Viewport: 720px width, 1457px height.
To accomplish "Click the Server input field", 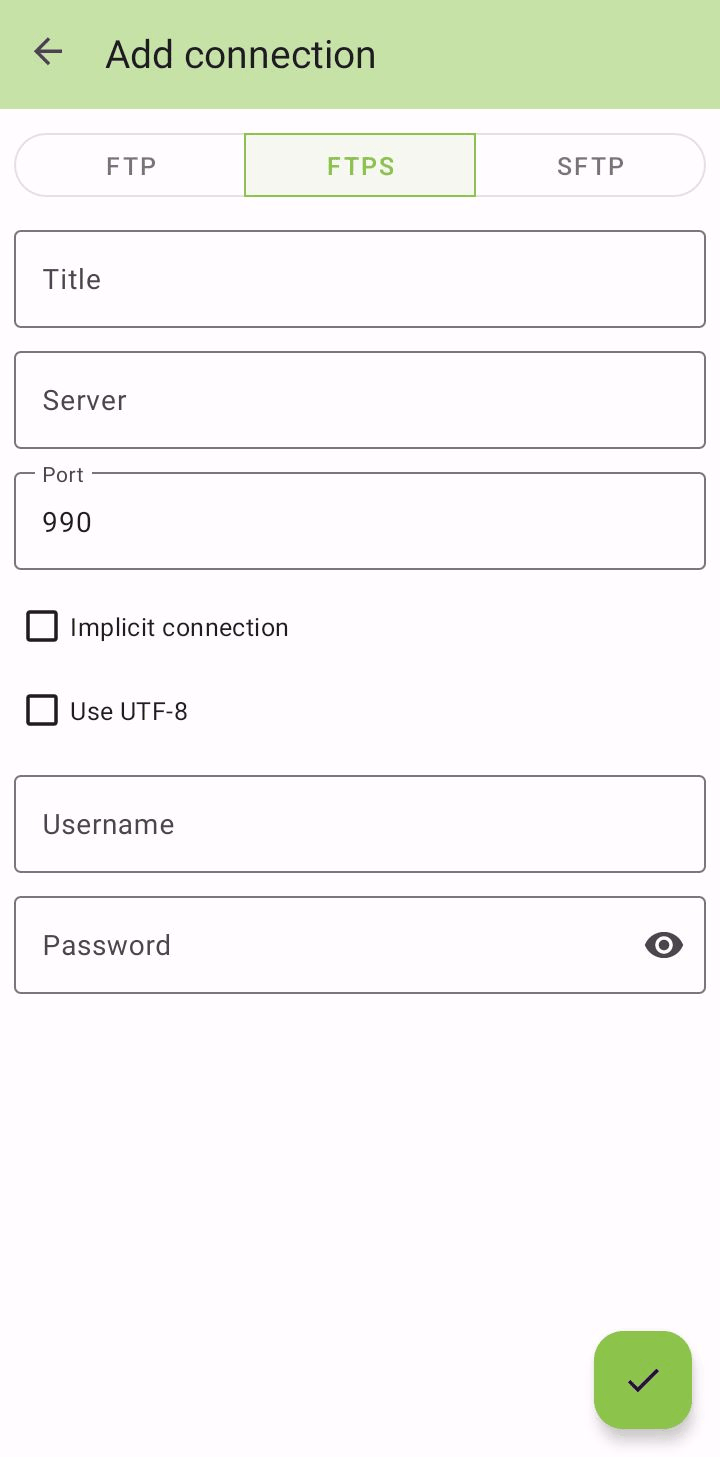I will 360,400.
